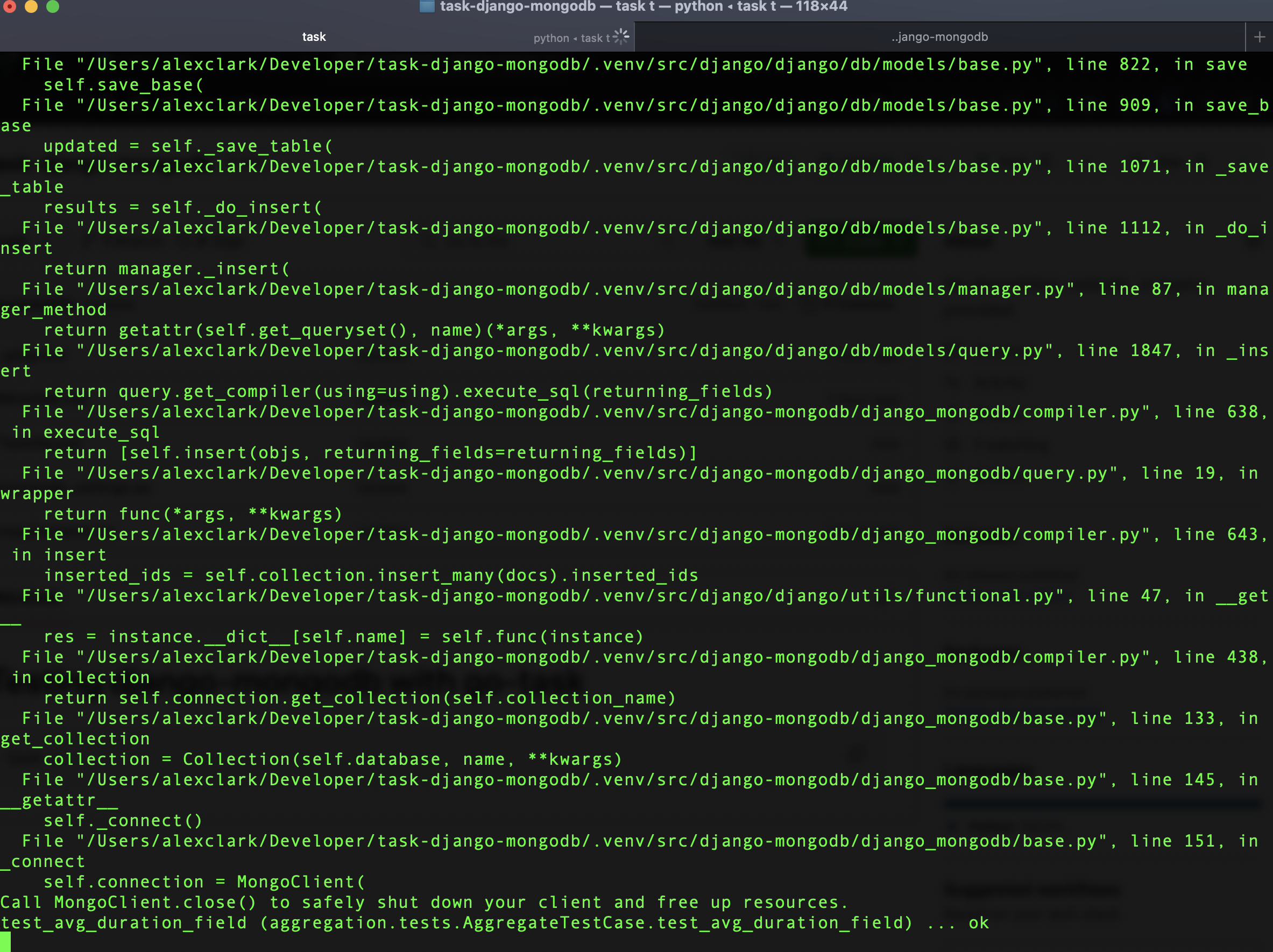The height and width of the screenshot is (952, 1273).
Task: Click the 'self._connect()' traceback line
Action: [123, 820]
